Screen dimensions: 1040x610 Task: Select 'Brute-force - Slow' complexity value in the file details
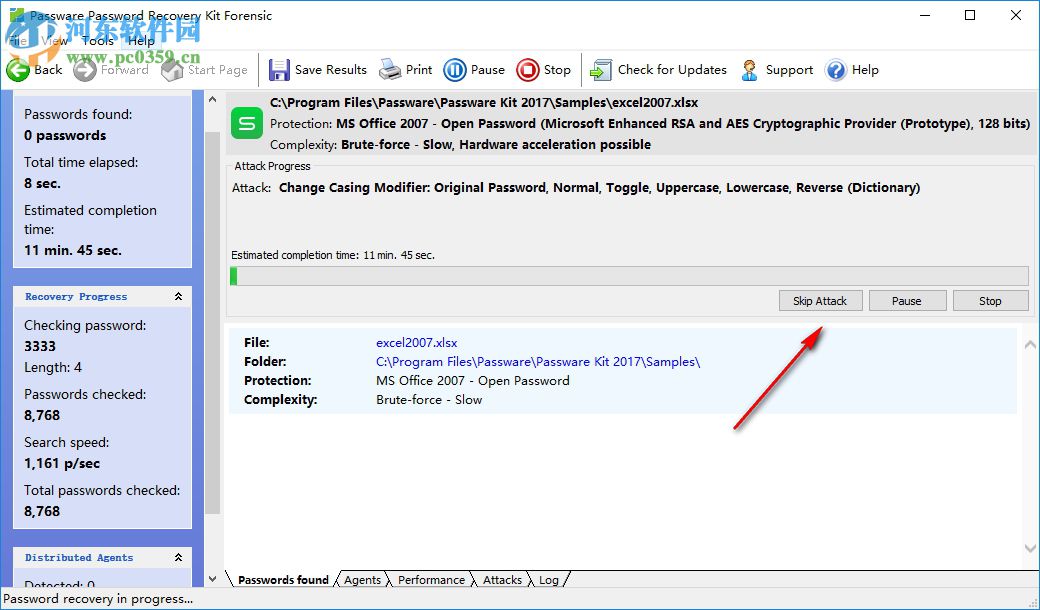click(428, 400)
